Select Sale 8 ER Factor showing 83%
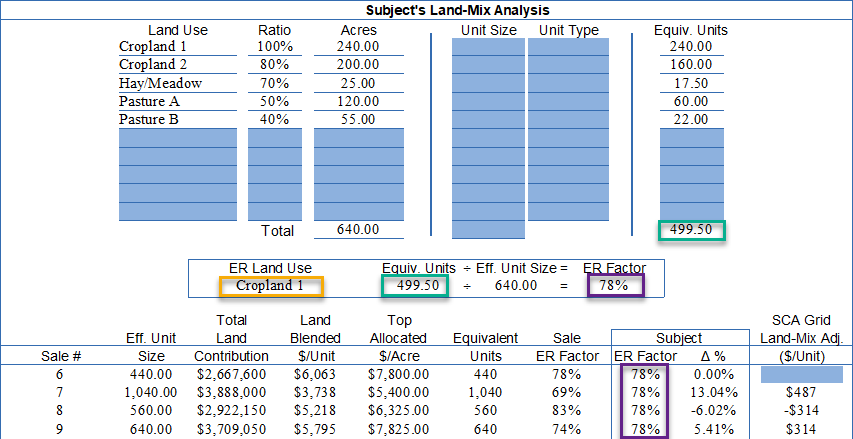 point(566,410)
